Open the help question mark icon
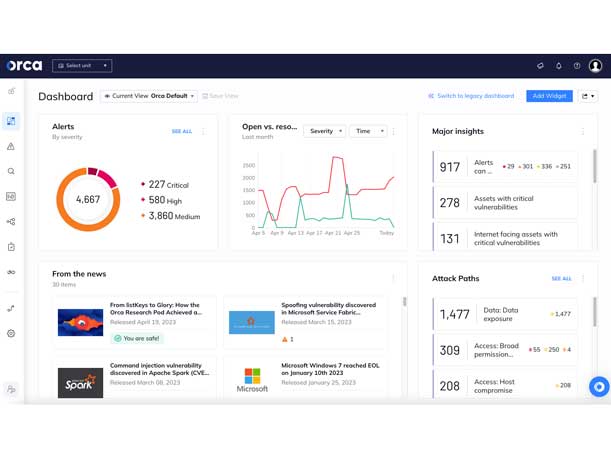Screen dimensions: 611x458 pos(577,66)
